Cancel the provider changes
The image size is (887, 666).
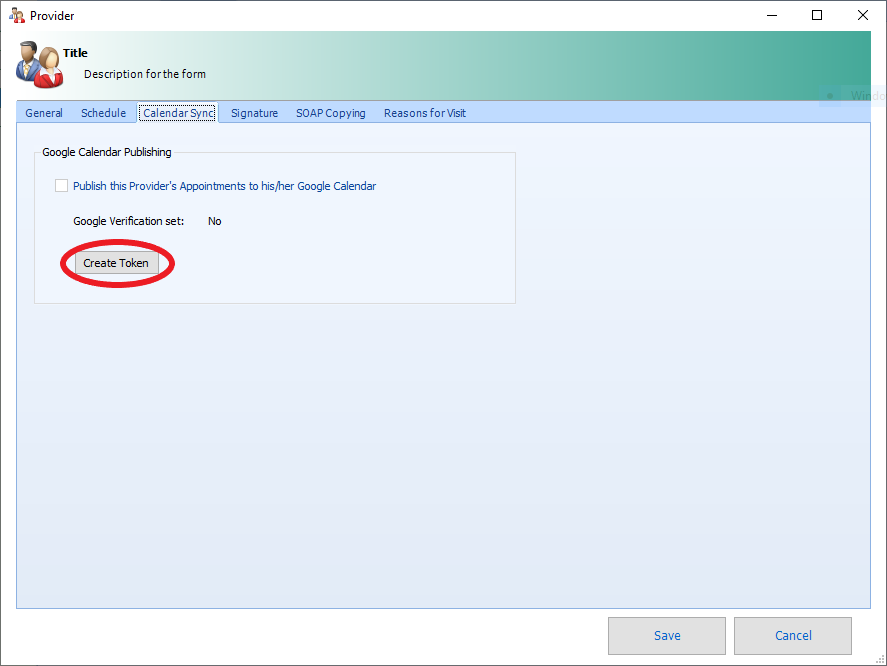(793, 635)
